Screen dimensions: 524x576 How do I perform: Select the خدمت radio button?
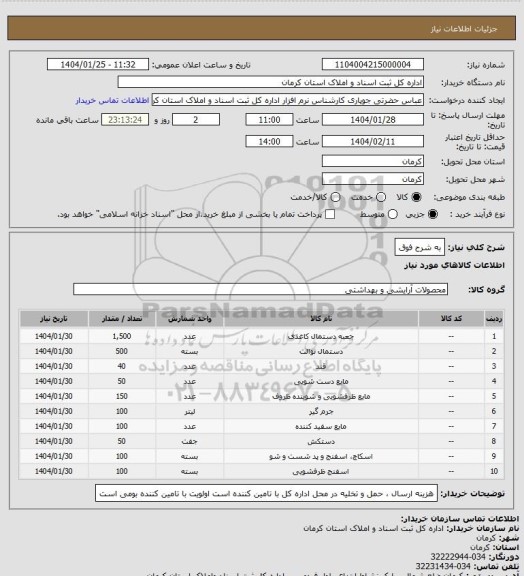(381, 197)
